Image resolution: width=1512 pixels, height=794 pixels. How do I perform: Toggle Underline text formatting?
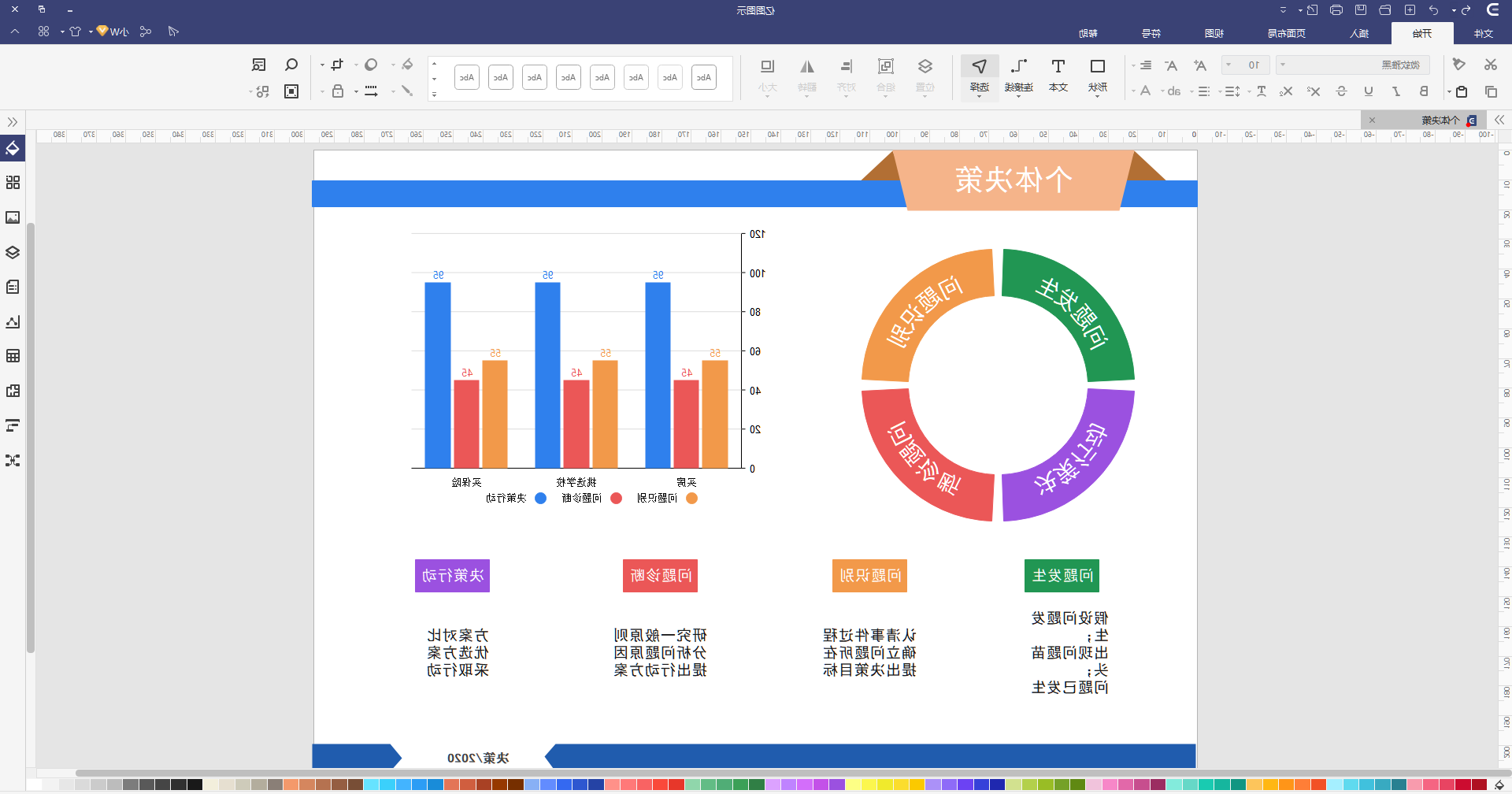(x=1369, y=91)
